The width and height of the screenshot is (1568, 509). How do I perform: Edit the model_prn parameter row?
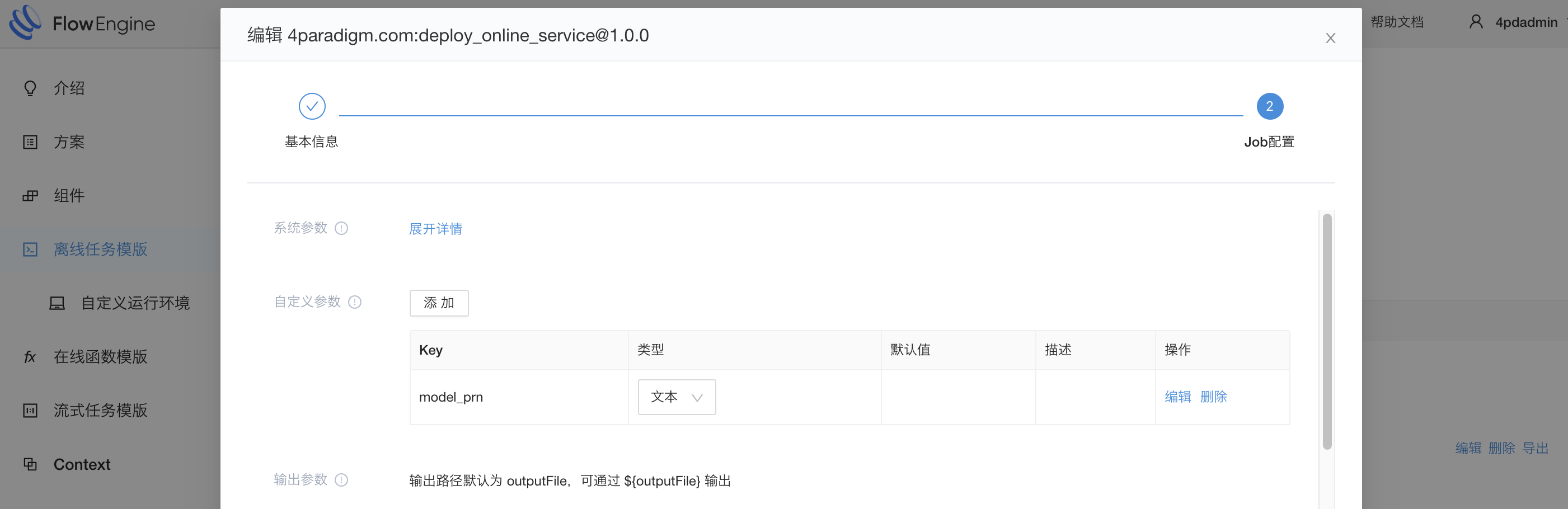click(1177, 397)
